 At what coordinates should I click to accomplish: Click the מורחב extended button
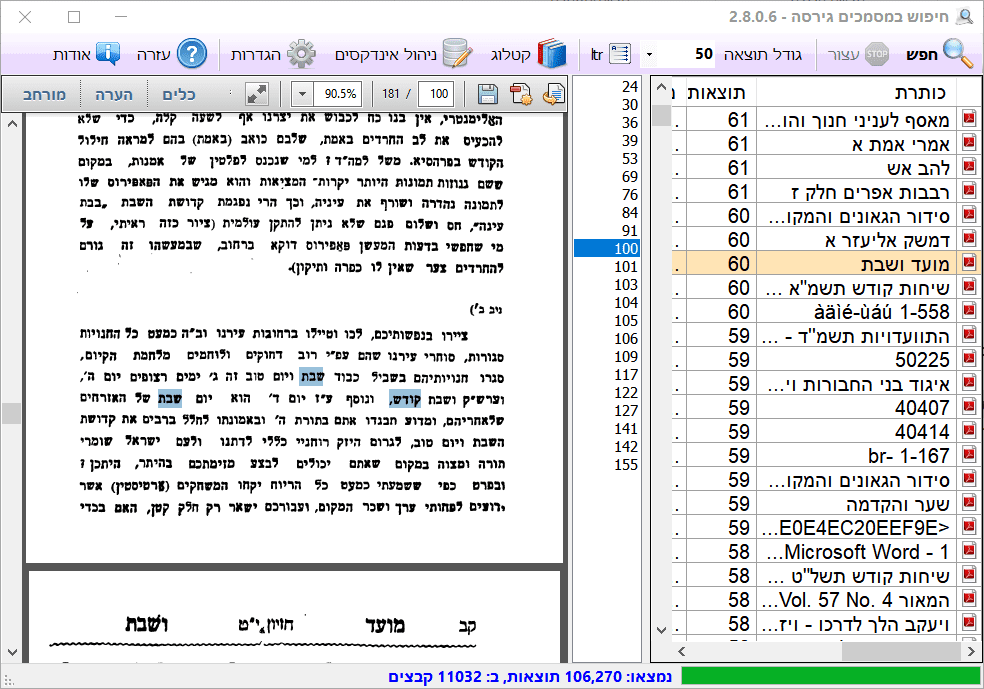click(x=44, y=94)
